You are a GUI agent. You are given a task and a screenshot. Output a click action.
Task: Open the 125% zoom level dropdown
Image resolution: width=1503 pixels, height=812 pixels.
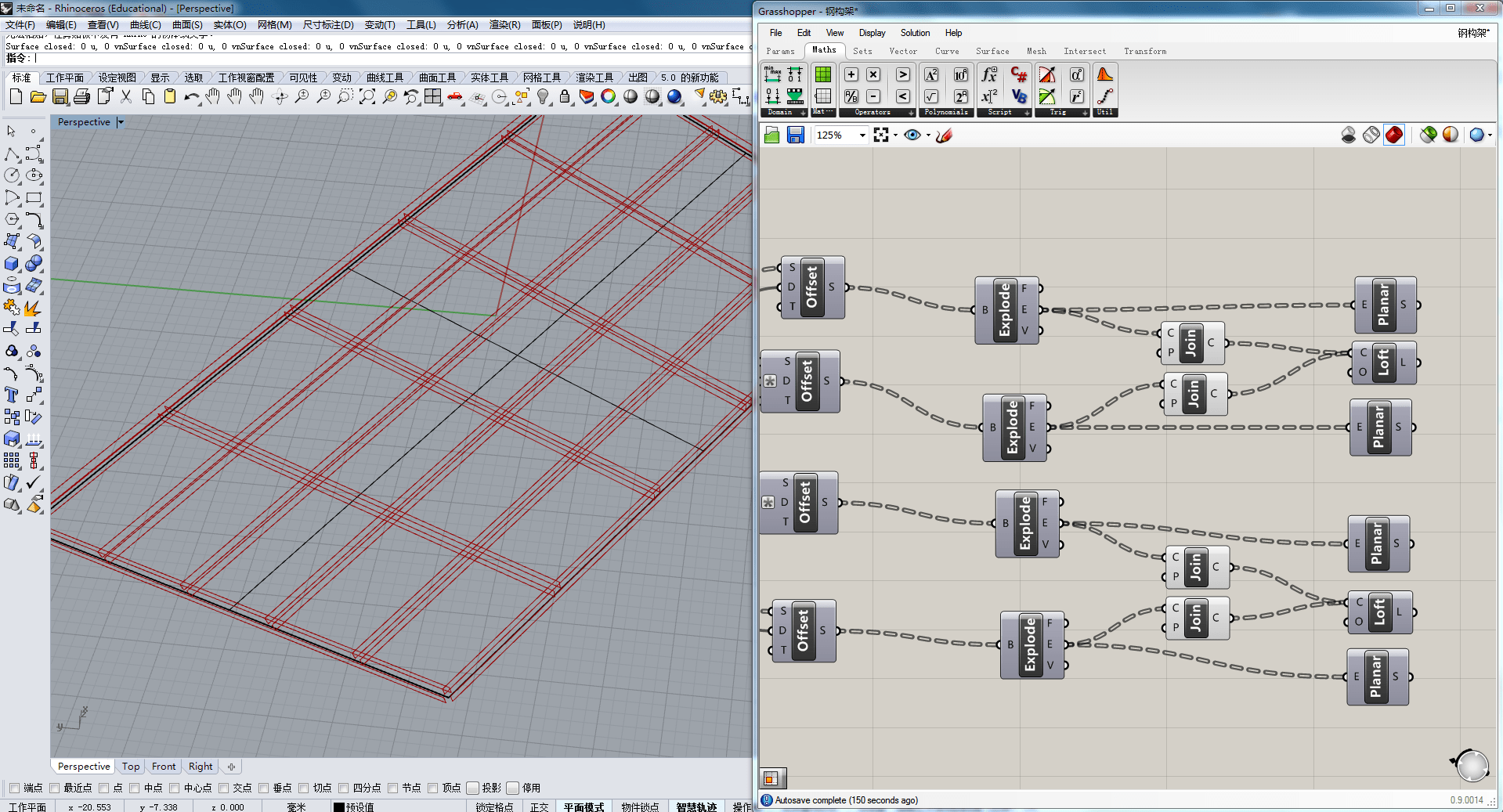[862, 135]
